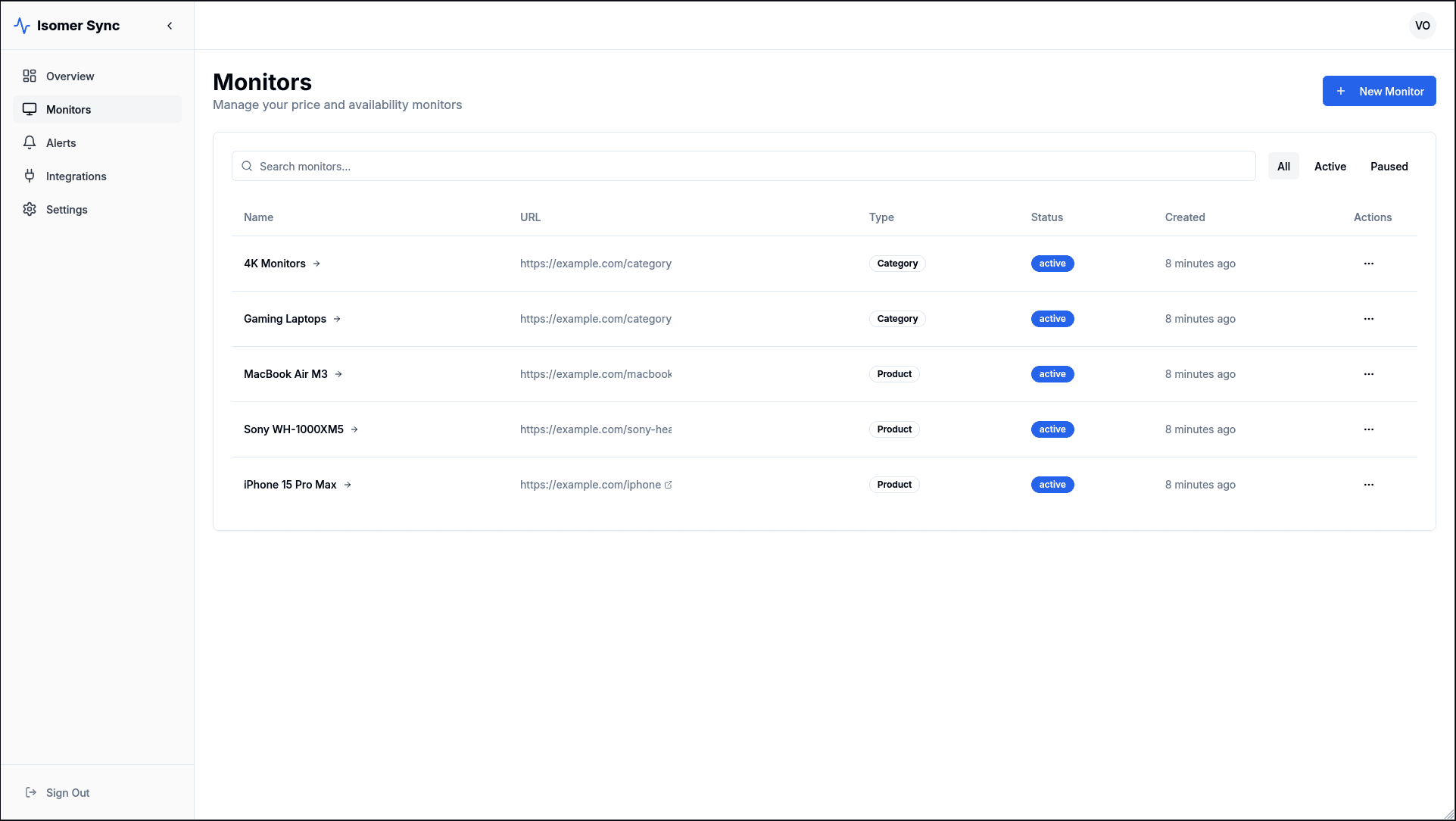
Task: Select the Overview grid icon
Action: [30, 76]
